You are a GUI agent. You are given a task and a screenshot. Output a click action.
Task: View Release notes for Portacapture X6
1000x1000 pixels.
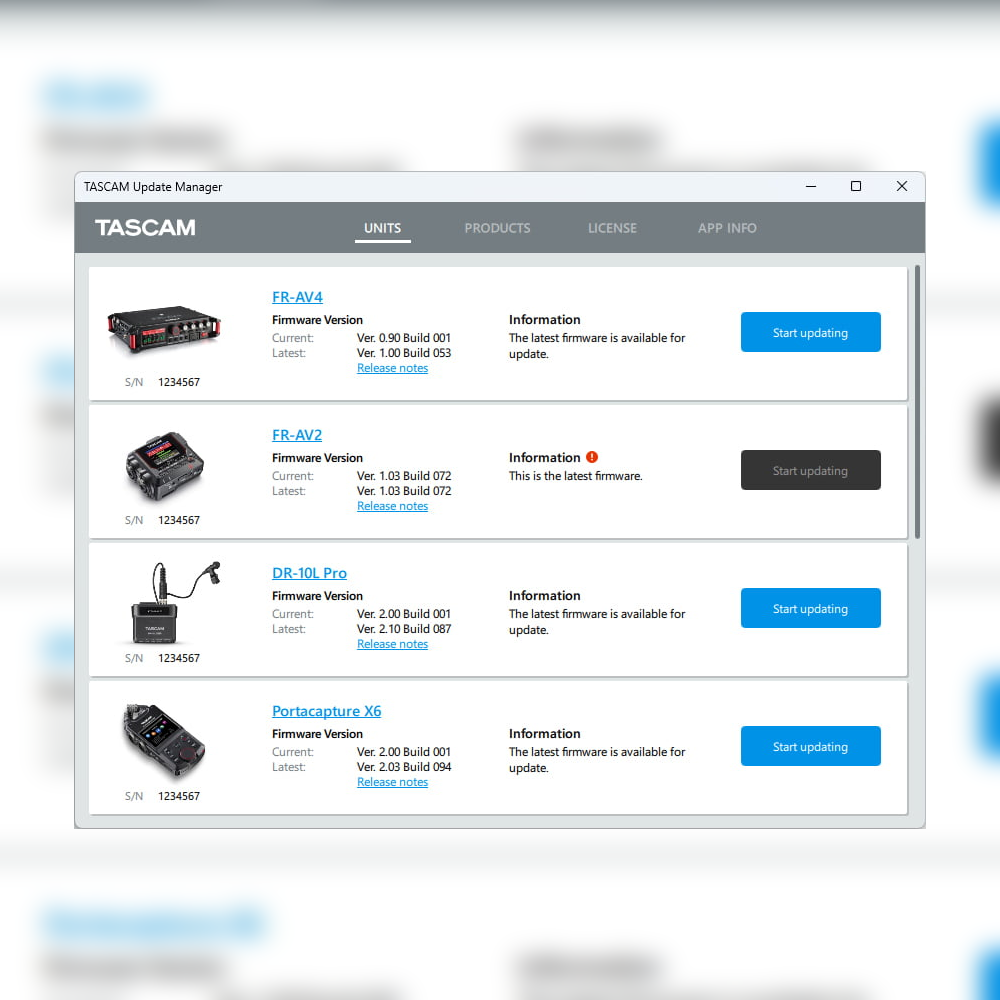pos(392,782)
